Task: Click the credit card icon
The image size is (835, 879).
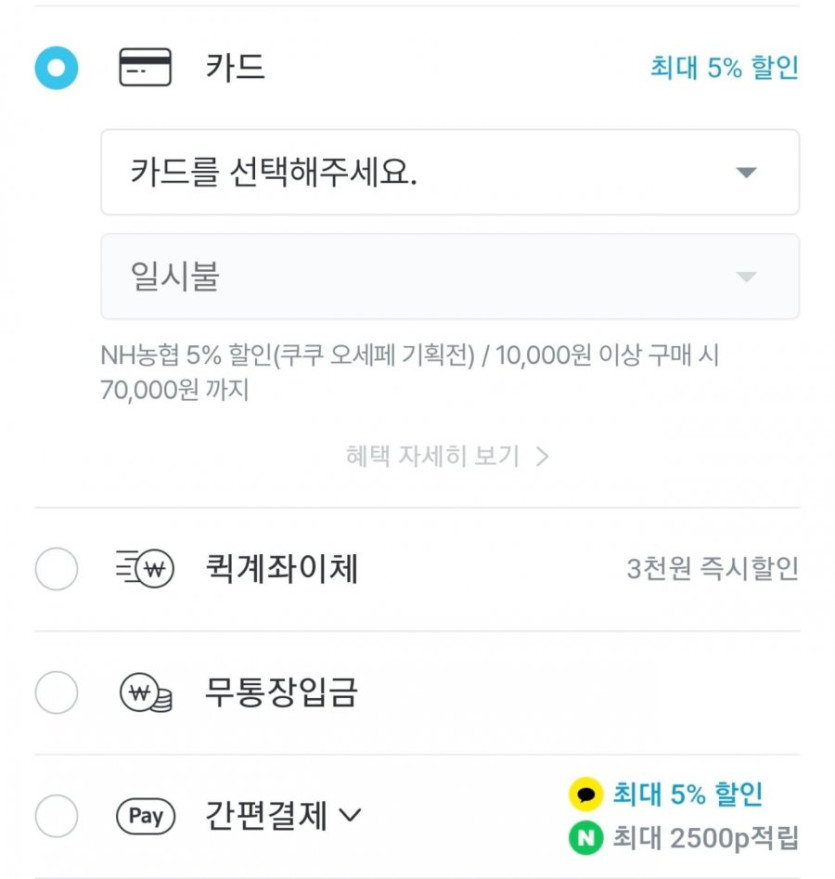Action: point(145,68)
